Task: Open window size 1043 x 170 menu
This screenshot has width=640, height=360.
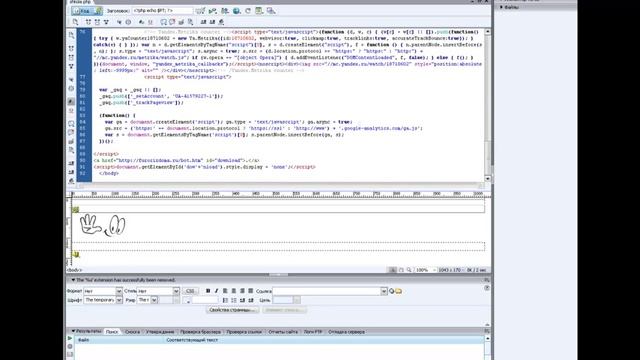Action: click(450, 270)
